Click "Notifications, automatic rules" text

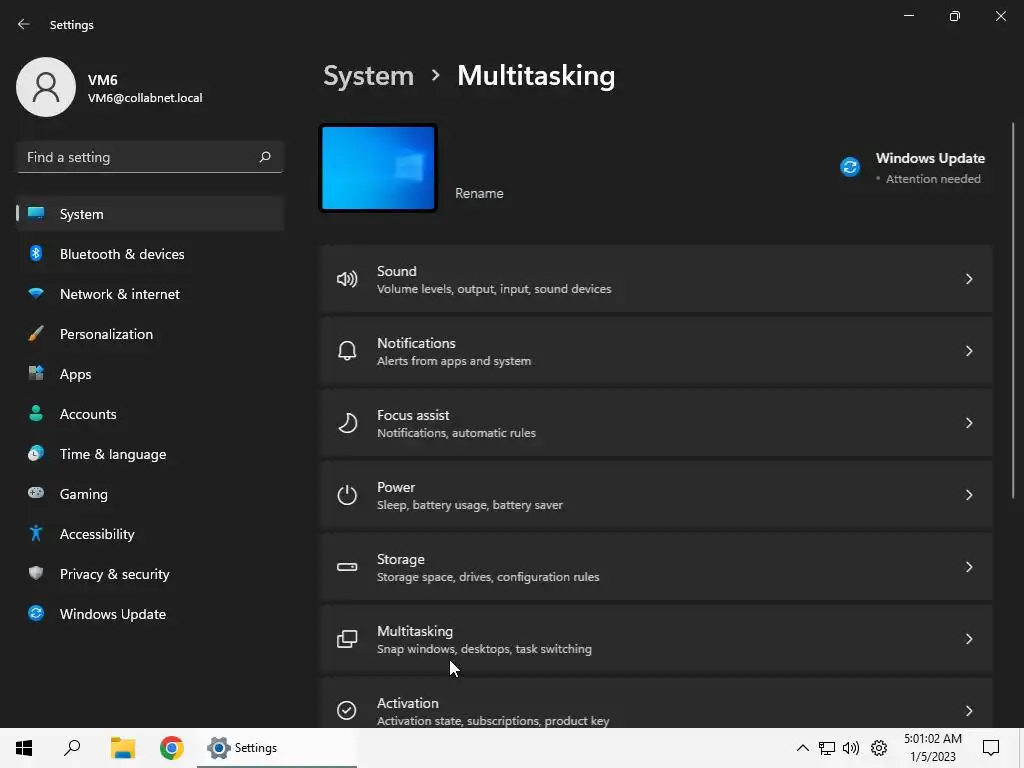click(x=456, y=432)
